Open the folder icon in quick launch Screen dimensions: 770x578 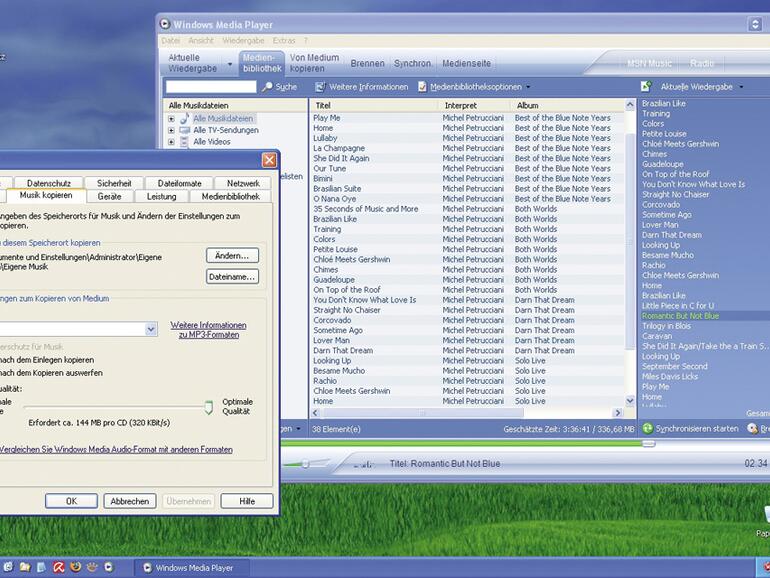(x=25, y=567)
